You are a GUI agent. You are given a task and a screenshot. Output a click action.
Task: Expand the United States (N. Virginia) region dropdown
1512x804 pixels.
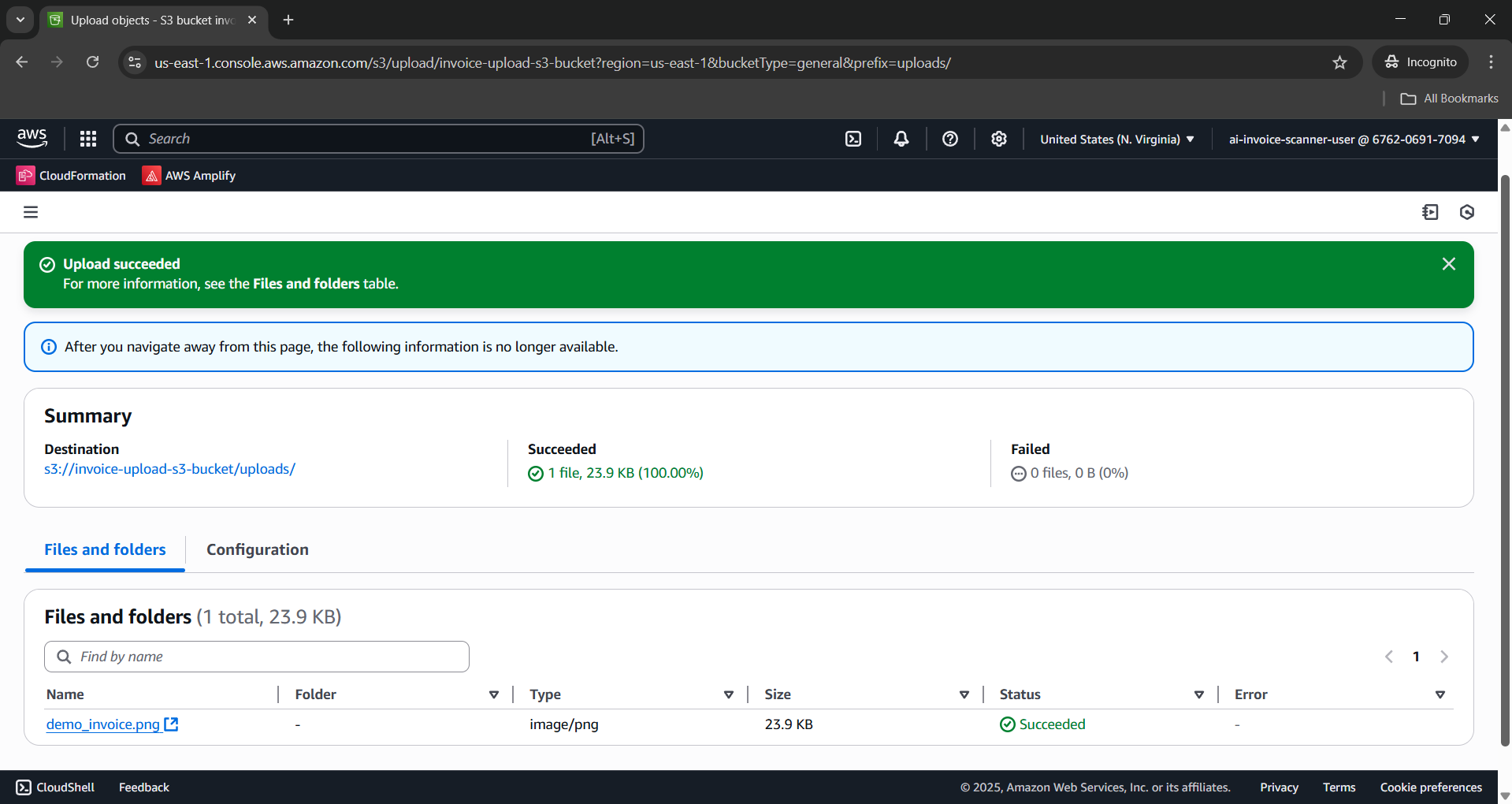tap(1116, 140)
